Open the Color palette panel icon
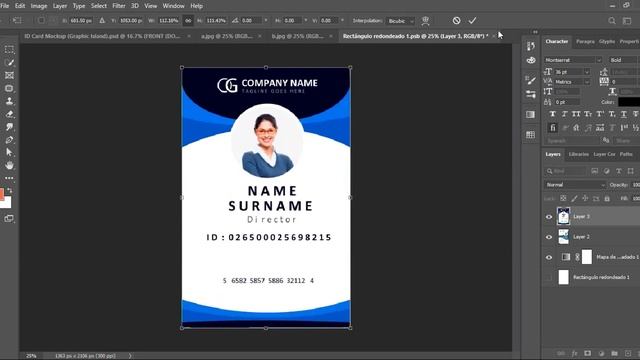Image resolution: width=640 pixels, height=360 pixels. [531, 60]
